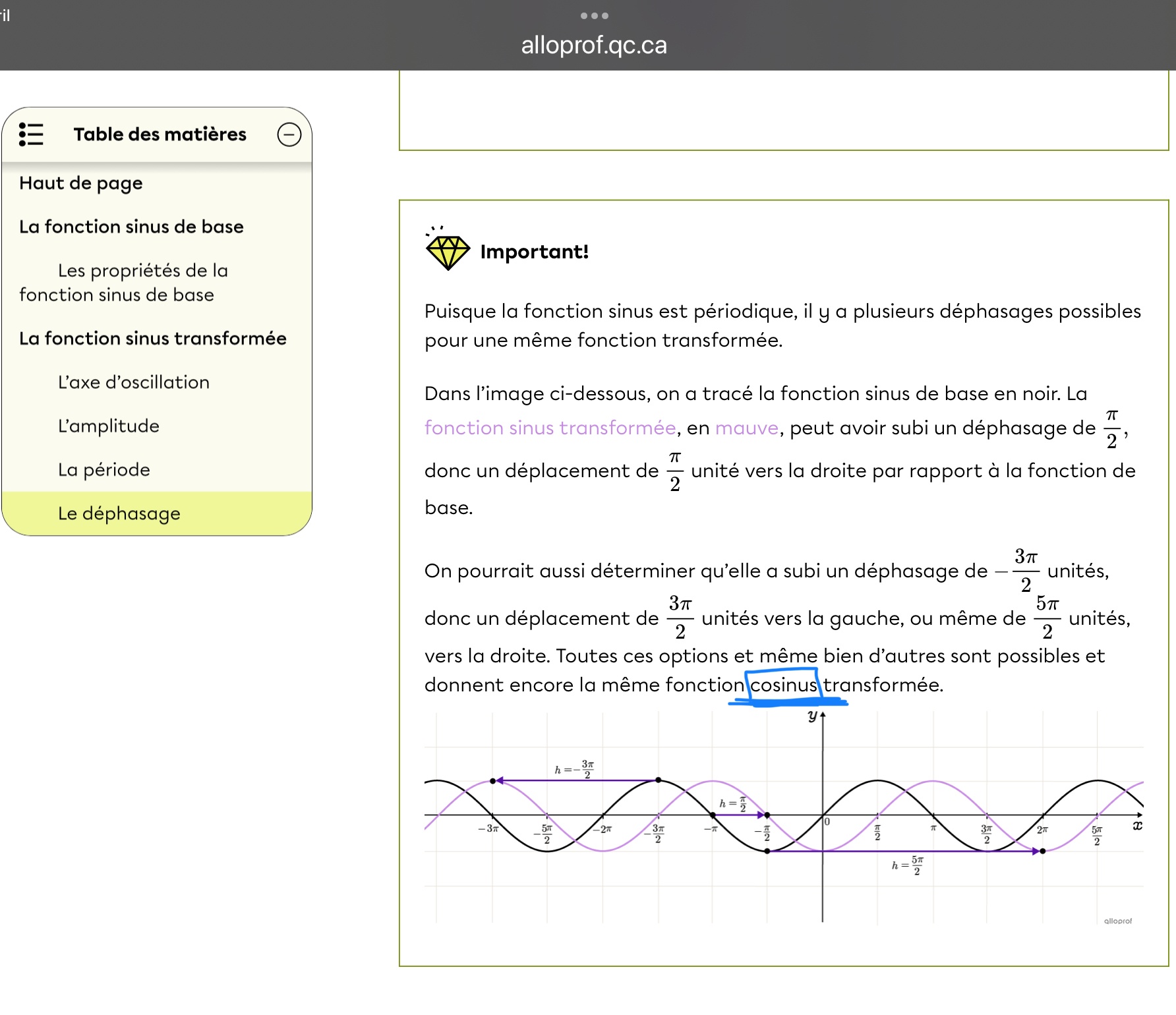The height and width of the screenshot is (1015, 1176).
Task: Go to La fonction sinus de base
Action: pyautogui.click(x=131, y=227)
